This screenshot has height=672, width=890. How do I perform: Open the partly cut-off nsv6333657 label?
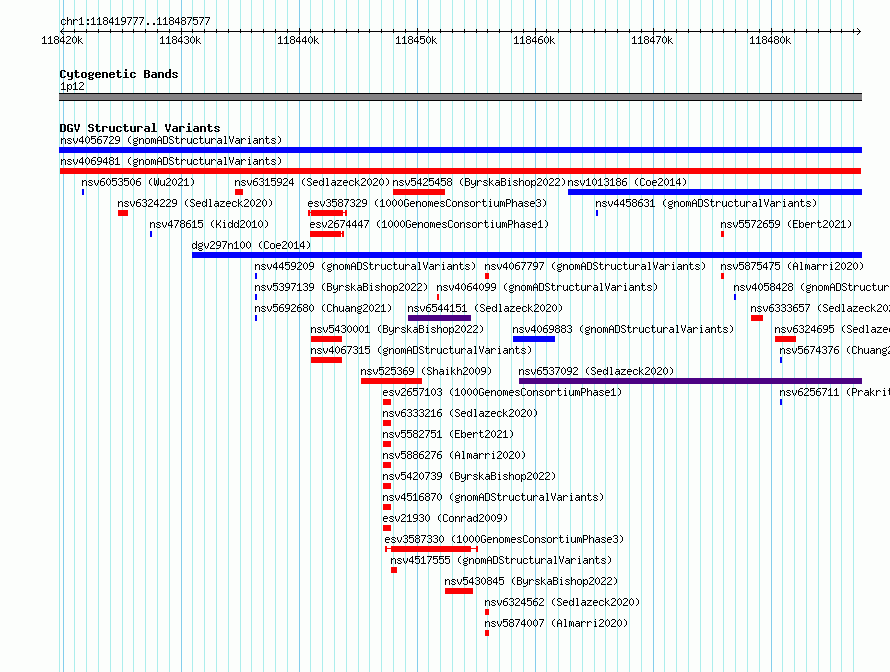pyautogui.click(x=820, y=308)
